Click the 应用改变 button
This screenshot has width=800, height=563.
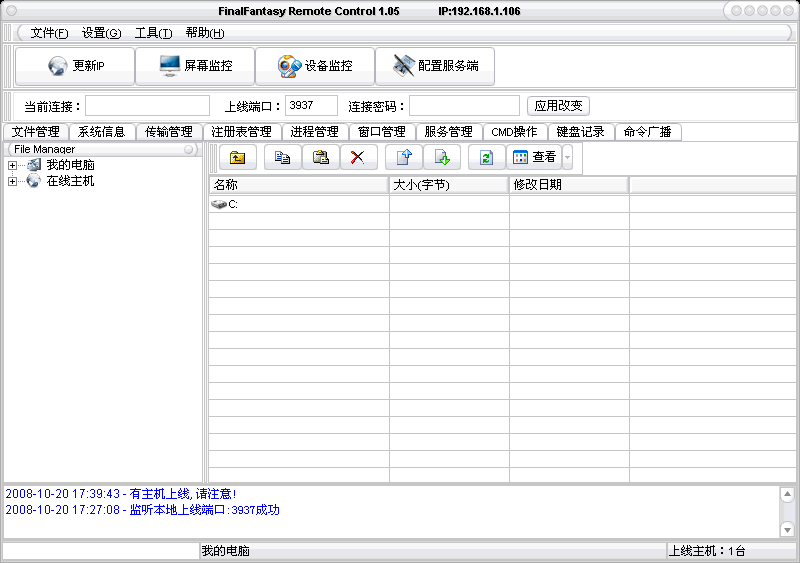[558, 106]
